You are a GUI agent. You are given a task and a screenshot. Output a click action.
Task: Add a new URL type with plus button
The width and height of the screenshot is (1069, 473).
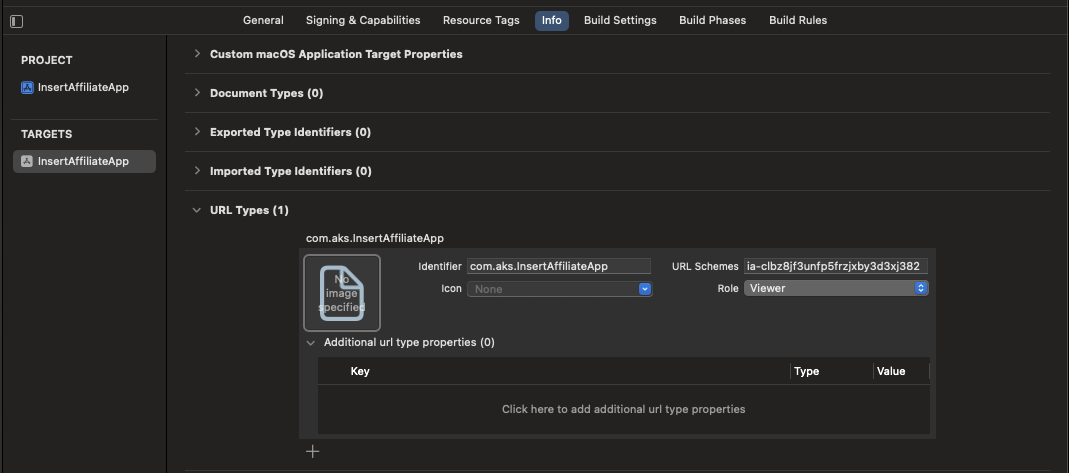point(313,451)
